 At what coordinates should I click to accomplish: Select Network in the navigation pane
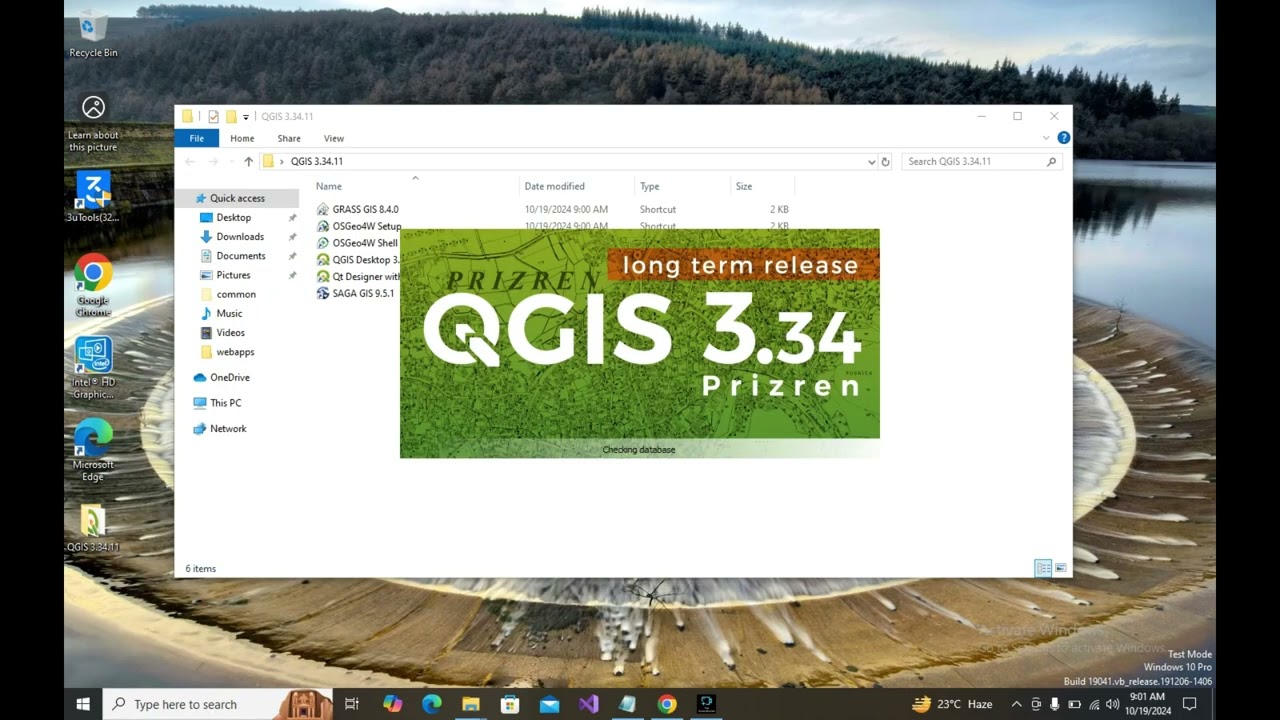pos(228,428)
